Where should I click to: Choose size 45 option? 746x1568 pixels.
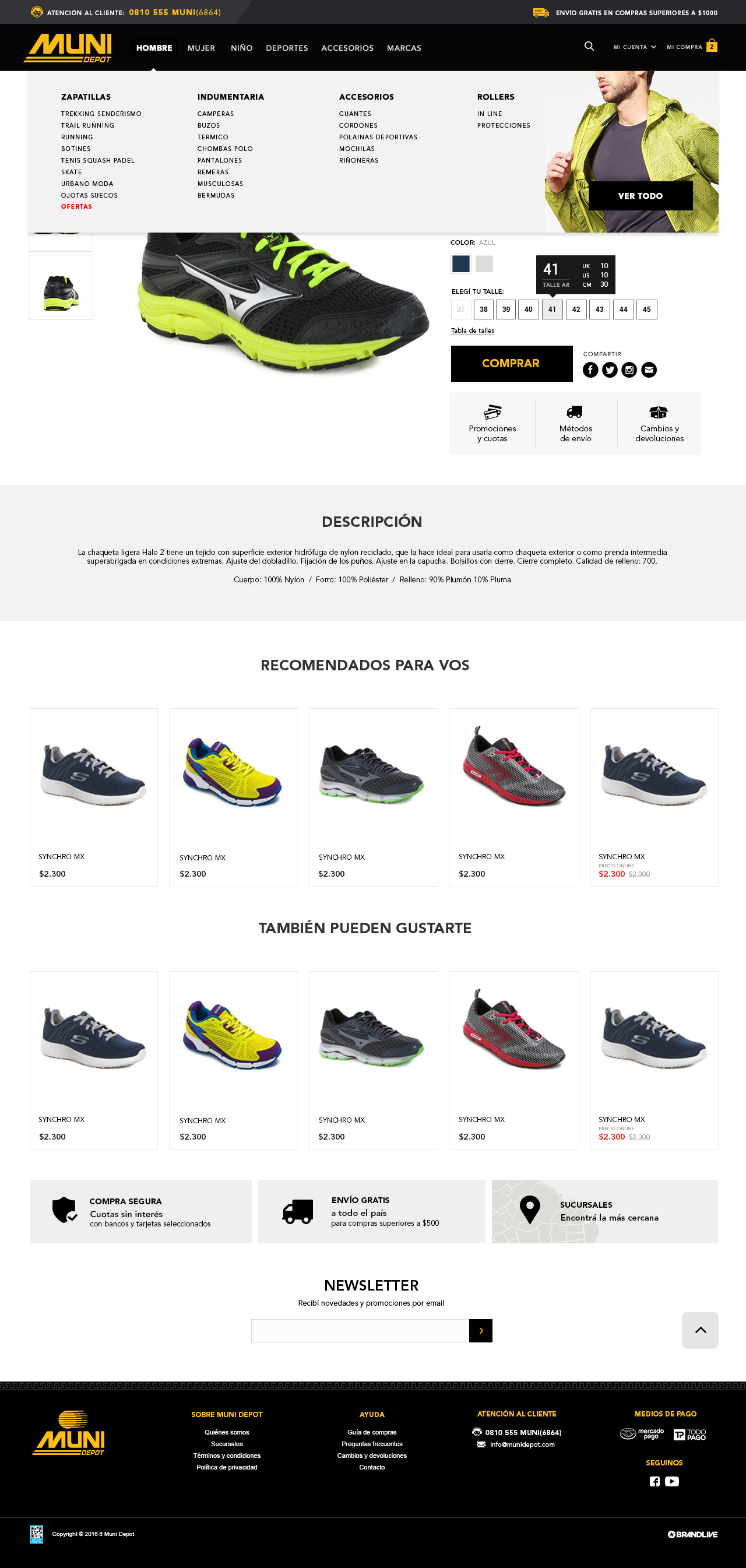click(x=646, y=309)
